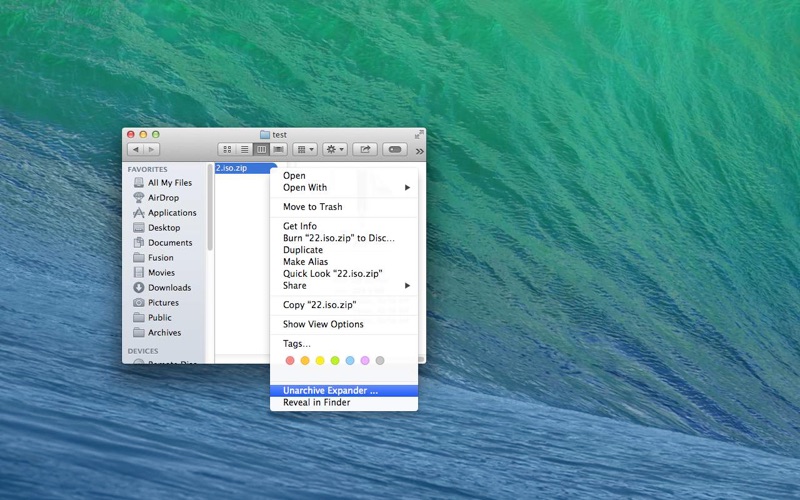Select the 22.iso.zip file

point(245,168)
